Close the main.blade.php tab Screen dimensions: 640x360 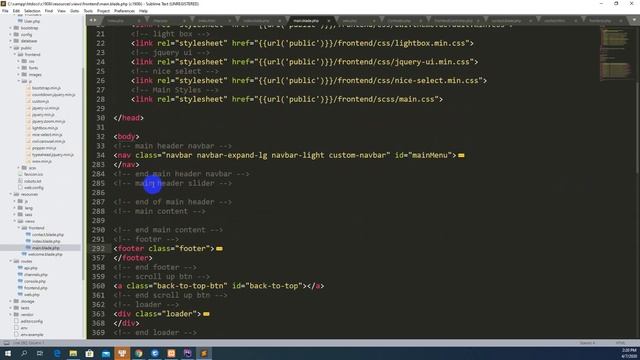(x=329, y=20)
